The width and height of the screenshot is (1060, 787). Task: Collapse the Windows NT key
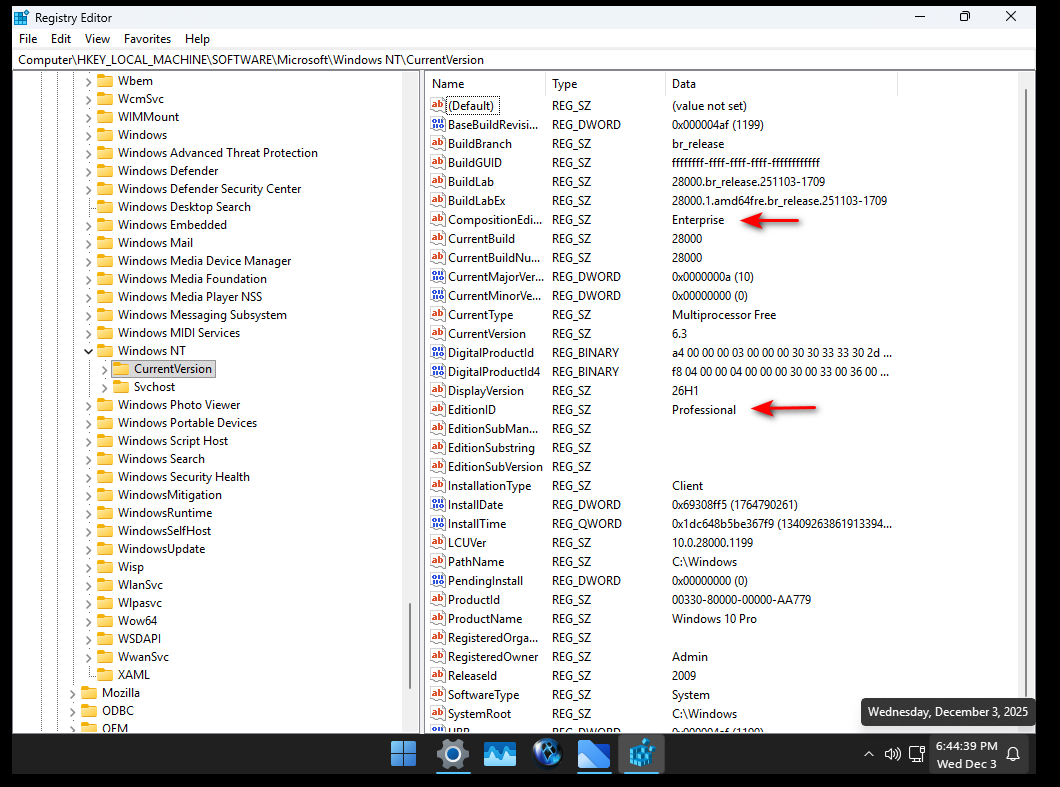tap(89, 351)
